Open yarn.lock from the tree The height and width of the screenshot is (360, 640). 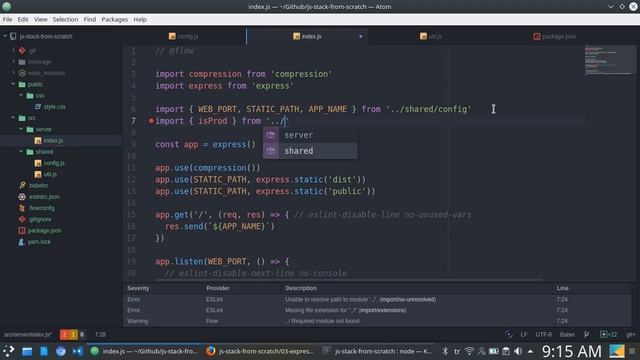pos(39,242)
